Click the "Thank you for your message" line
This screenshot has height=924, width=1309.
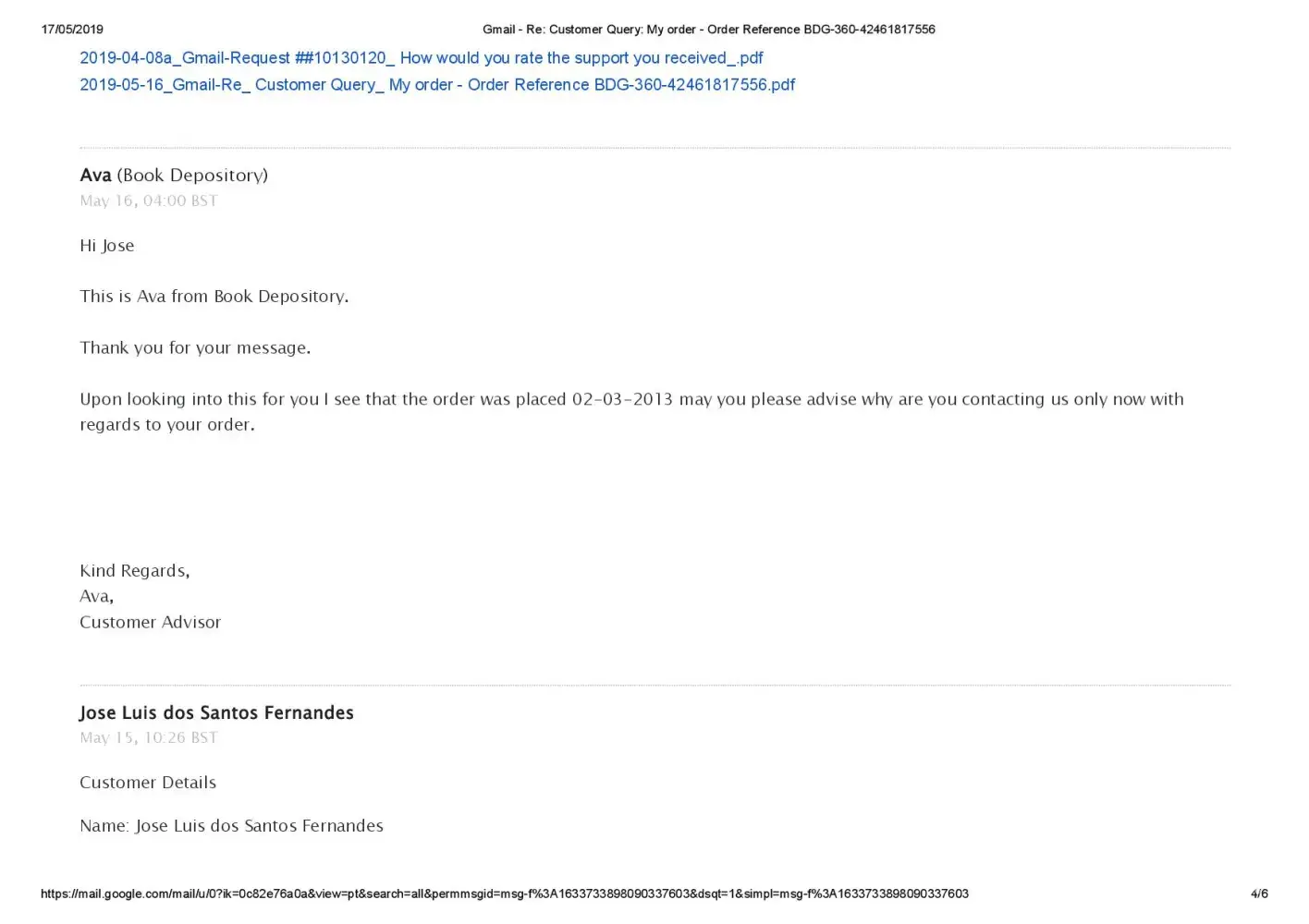click(195, 348)
